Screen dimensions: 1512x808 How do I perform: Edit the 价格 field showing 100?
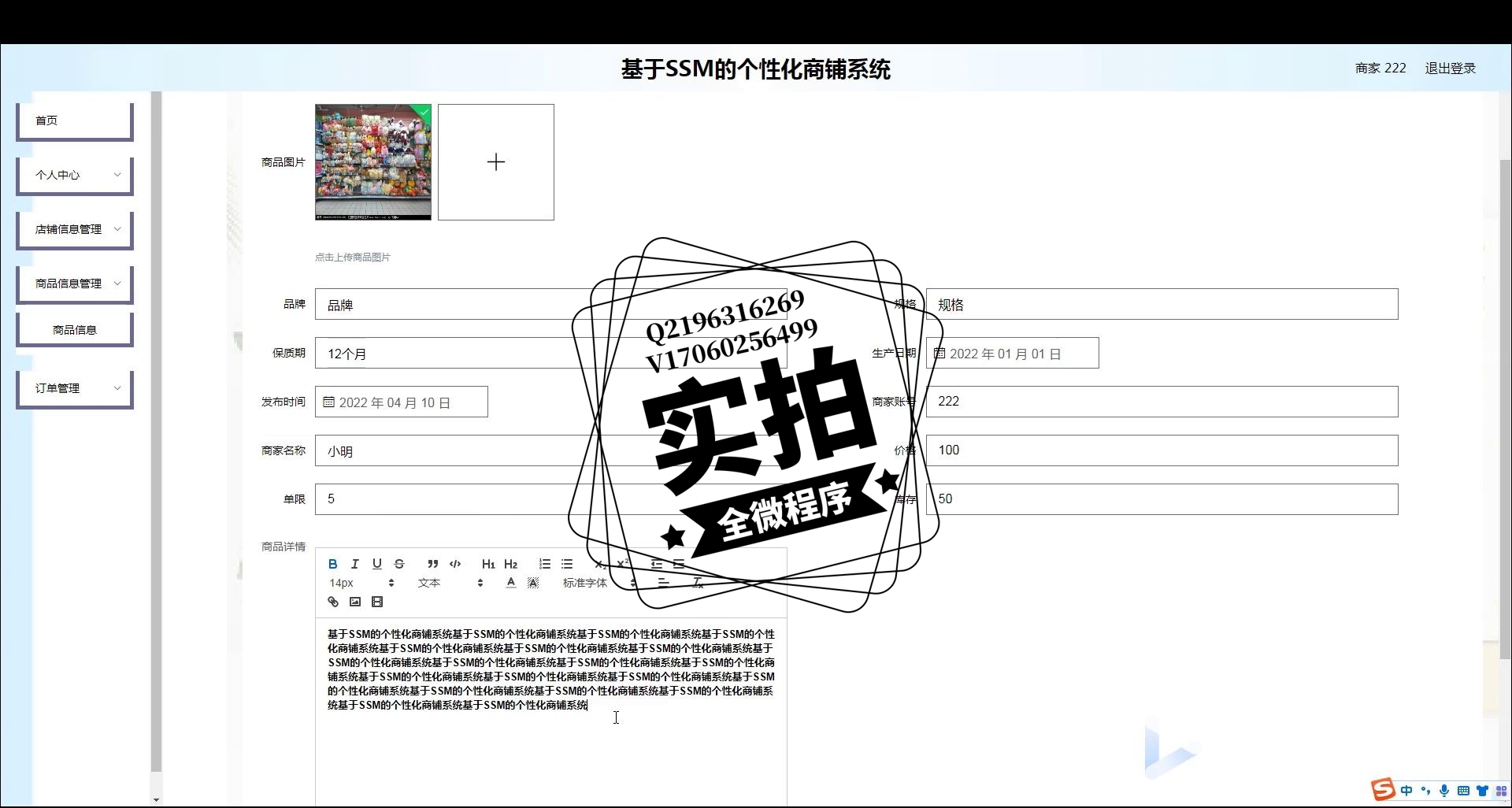1162,450
